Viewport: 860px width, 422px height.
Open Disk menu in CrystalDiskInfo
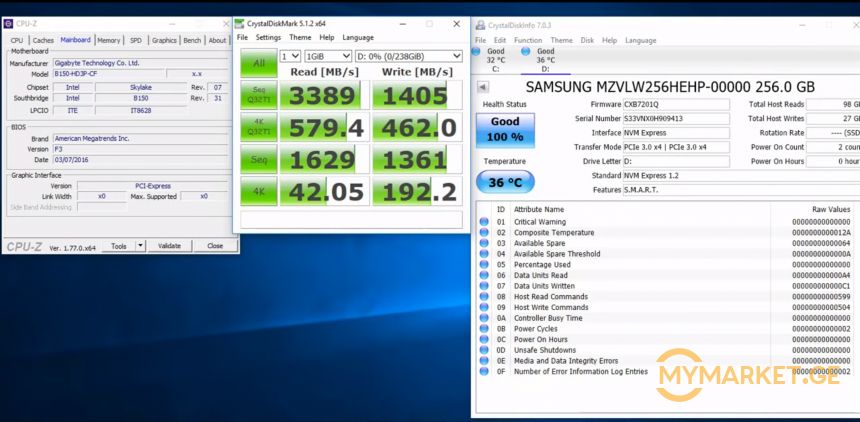(x=587, y=41)
